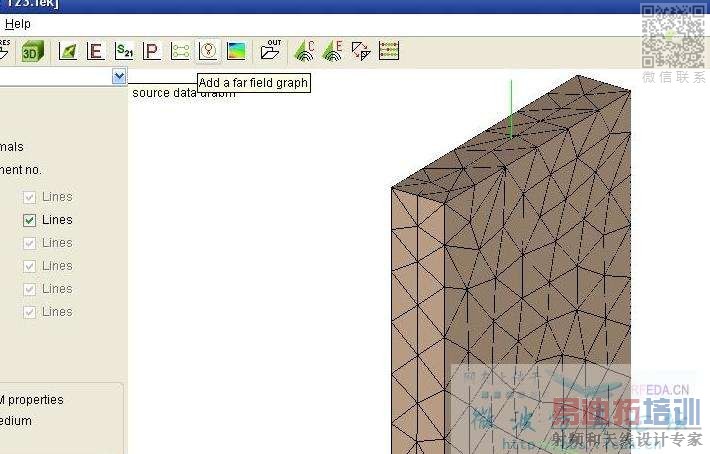This screenshot has height=454, width=710.
Task: Expand the dropdown arrow in the left panel
Action: tap(119, 76)
